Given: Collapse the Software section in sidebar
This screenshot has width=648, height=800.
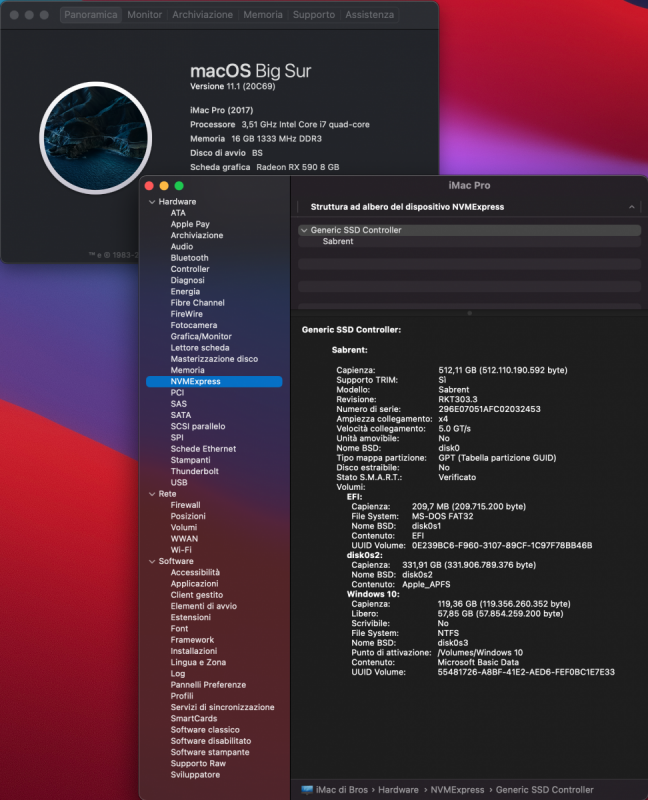Looking at the screenshot, I should click(x=152, y=561).
